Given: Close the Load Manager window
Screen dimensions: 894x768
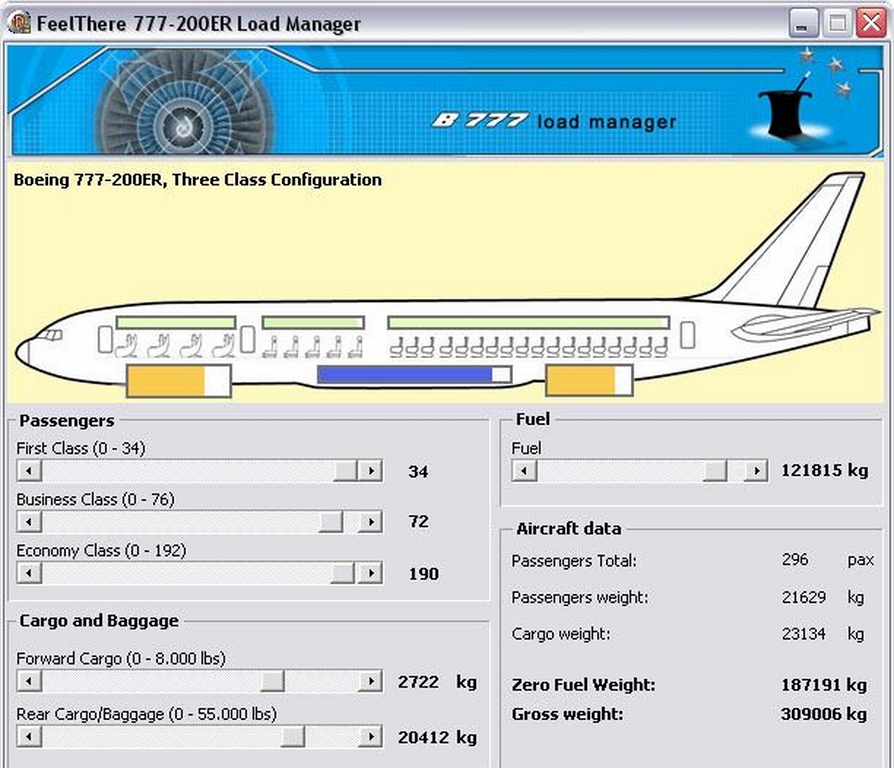Looking at the screenshot, I should click(871, 23).
